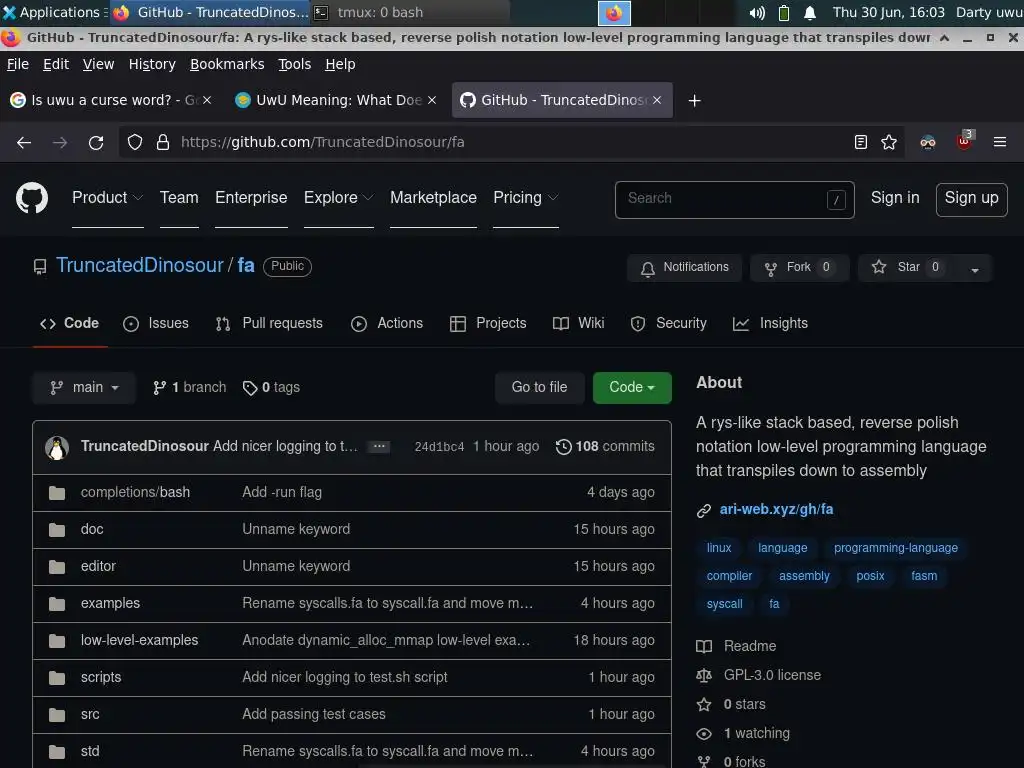This screenshot has height=768, width=1024.
Task: Open the Tools menu
Action: pos(295,64)
